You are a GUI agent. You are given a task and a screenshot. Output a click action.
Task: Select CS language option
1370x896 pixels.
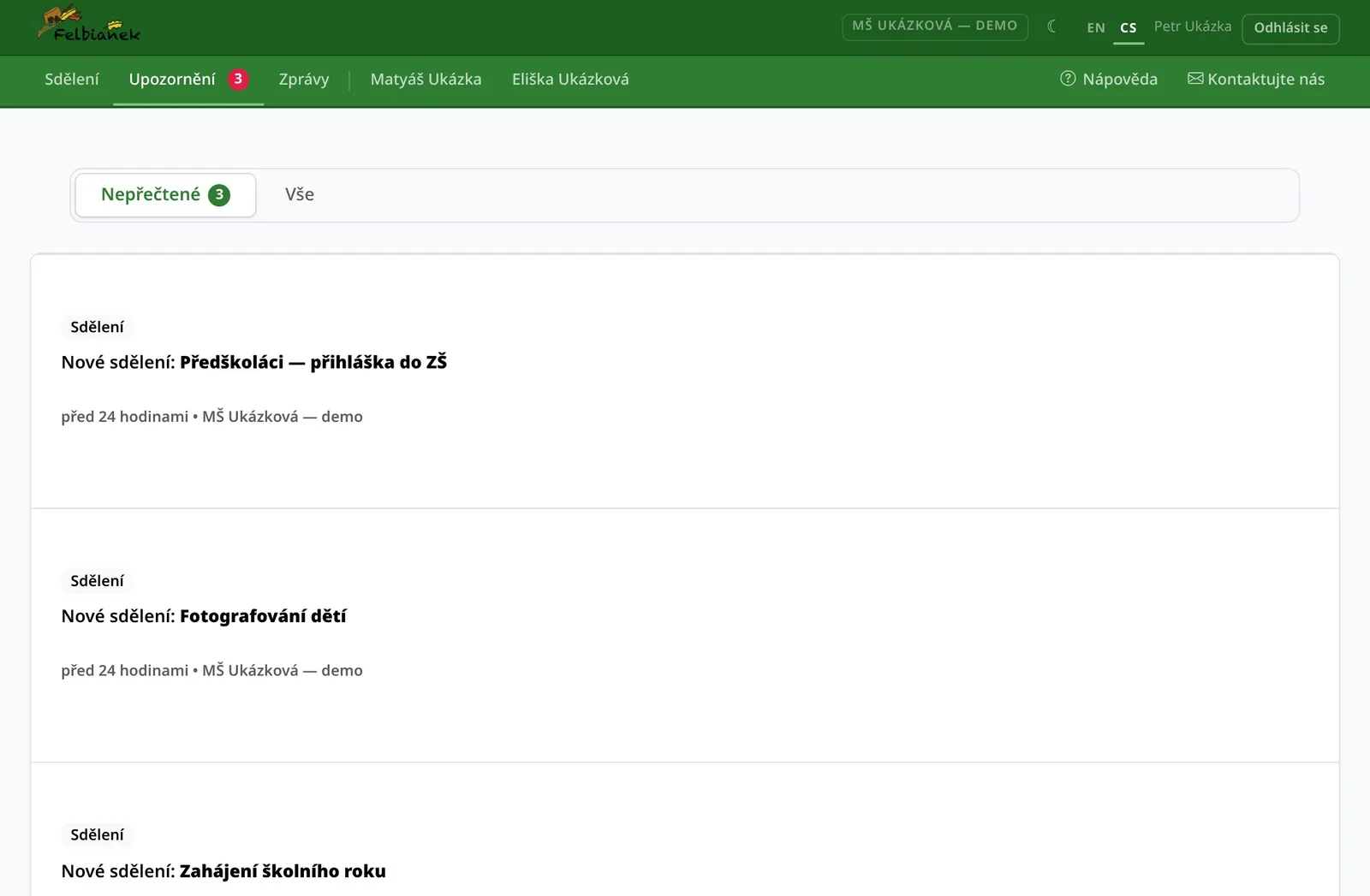[x=1129, y=27]
